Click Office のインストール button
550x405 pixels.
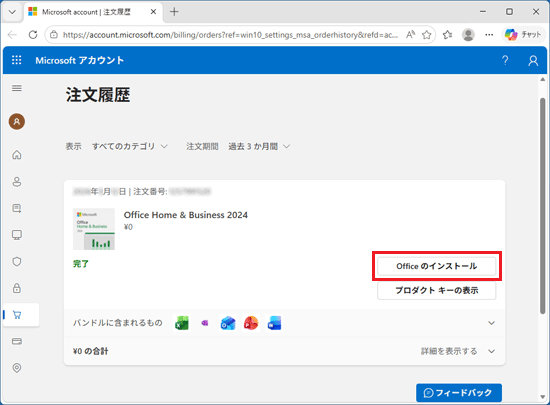pos(437,266)
